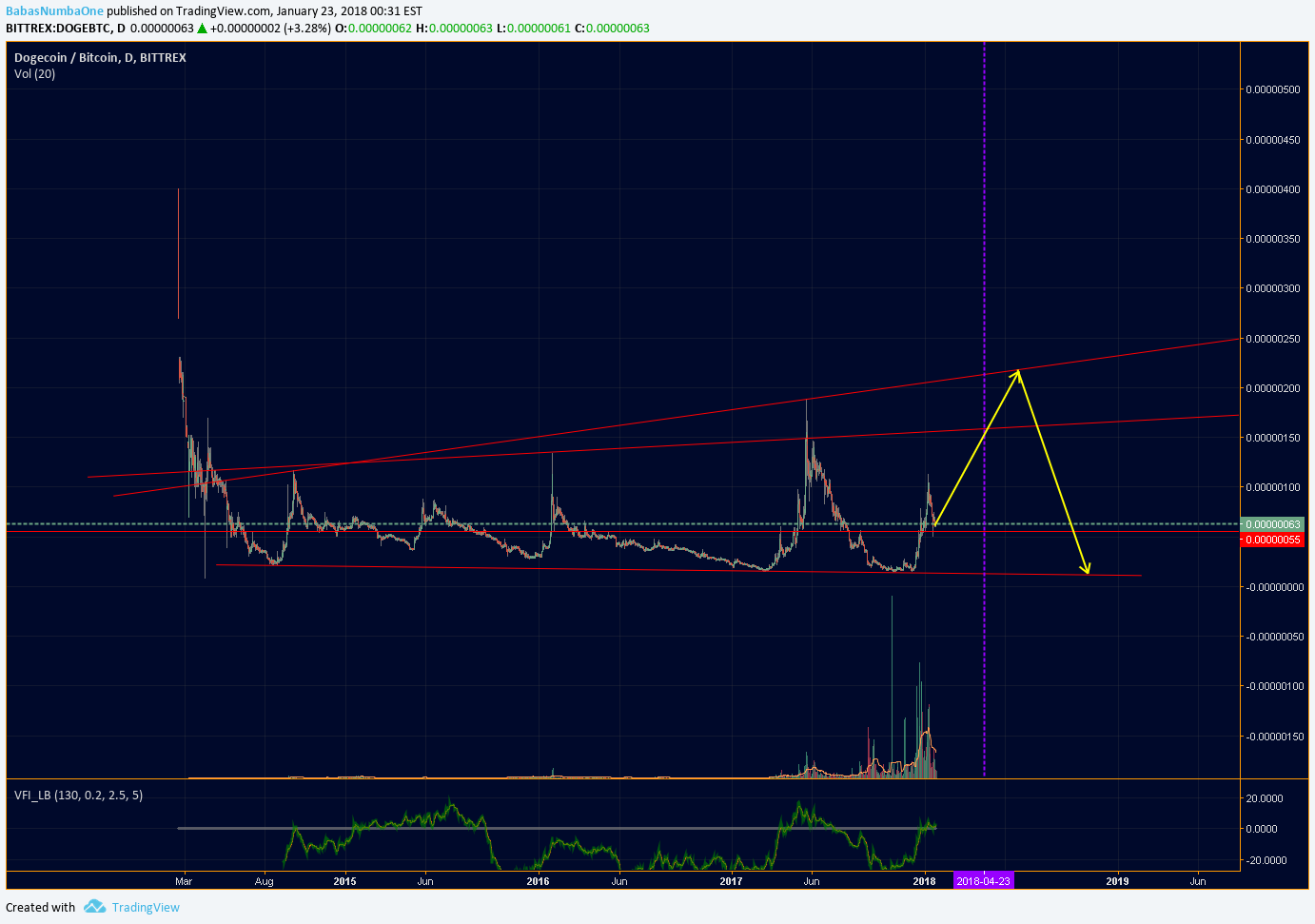Click the purple 2018-04-23 date marker
Viewport: 1315px width, 924px height.
(x=984, y=881)
